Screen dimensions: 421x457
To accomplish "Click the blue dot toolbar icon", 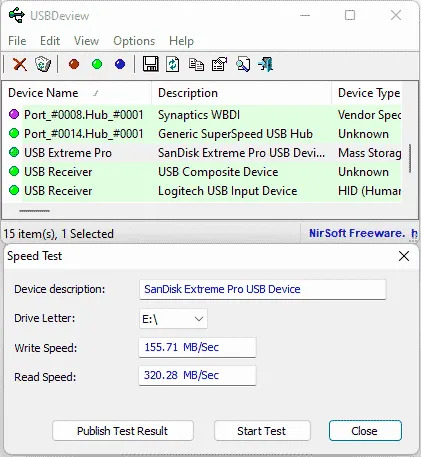I will 120,64.
